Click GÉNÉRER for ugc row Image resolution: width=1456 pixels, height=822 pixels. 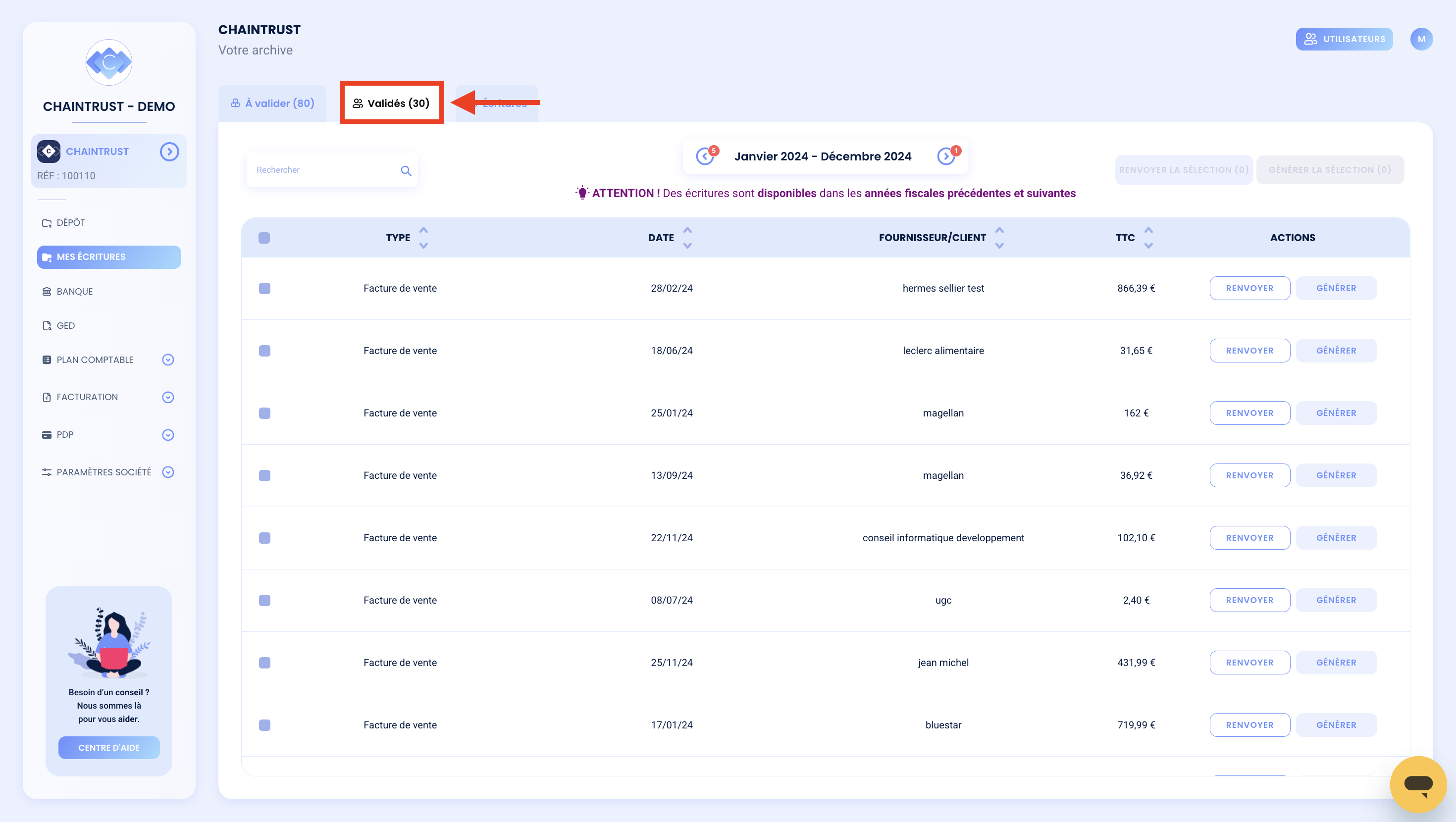1336,600
